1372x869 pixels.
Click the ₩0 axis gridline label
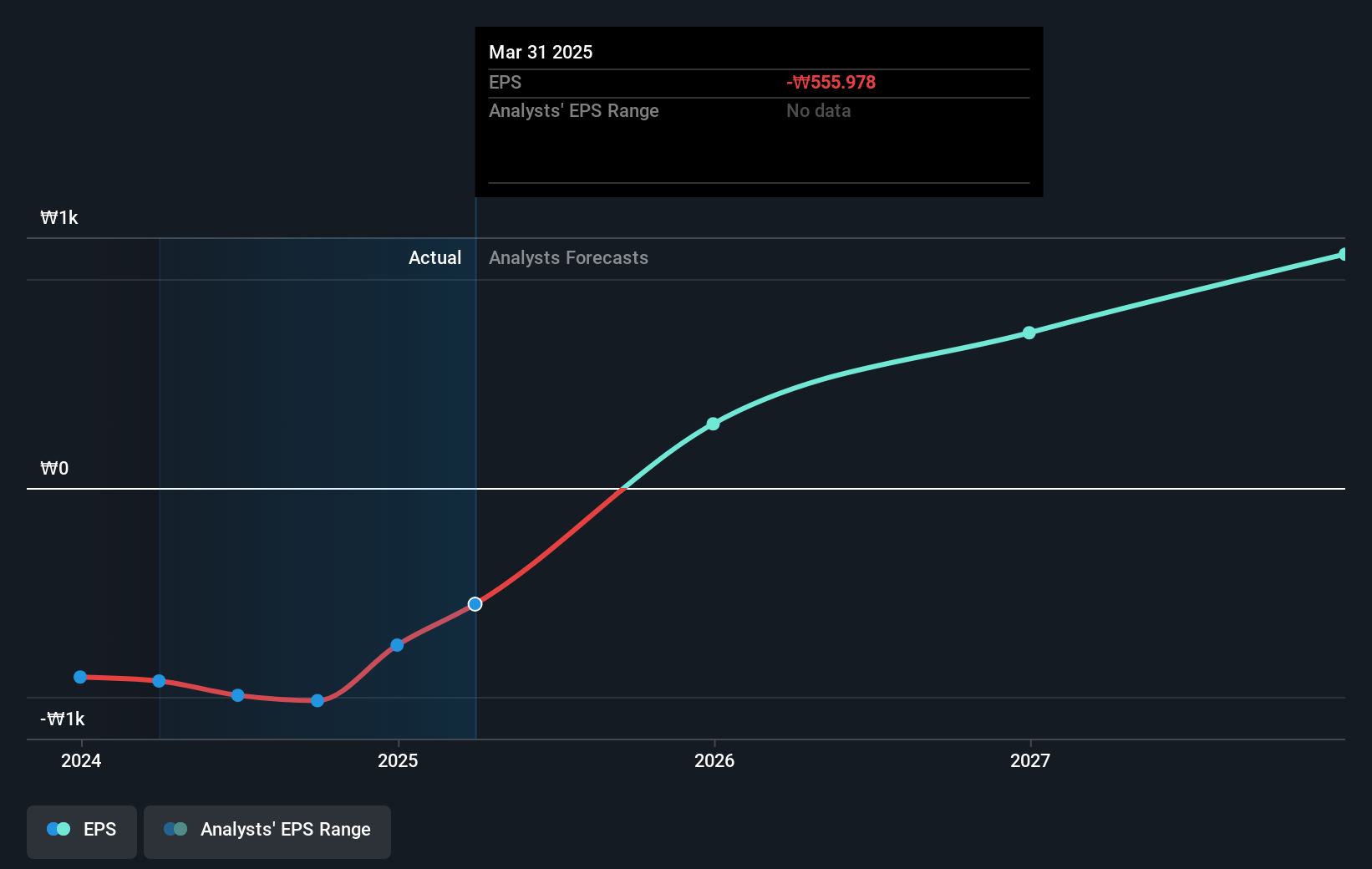coord(53,468)
